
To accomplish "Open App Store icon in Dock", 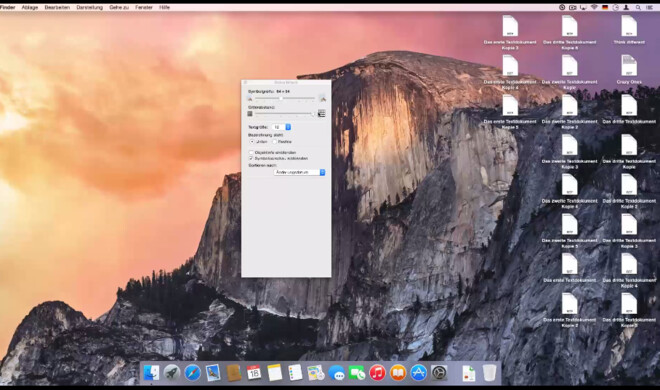I will (x=418, y=373).
